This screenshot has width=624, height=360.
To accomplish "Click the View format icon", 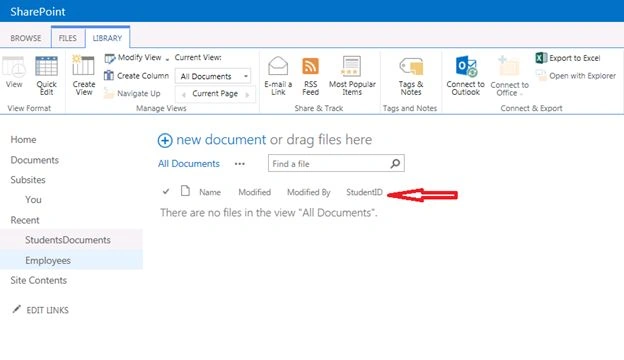I will pyautogui.click(x=14, y=66).
